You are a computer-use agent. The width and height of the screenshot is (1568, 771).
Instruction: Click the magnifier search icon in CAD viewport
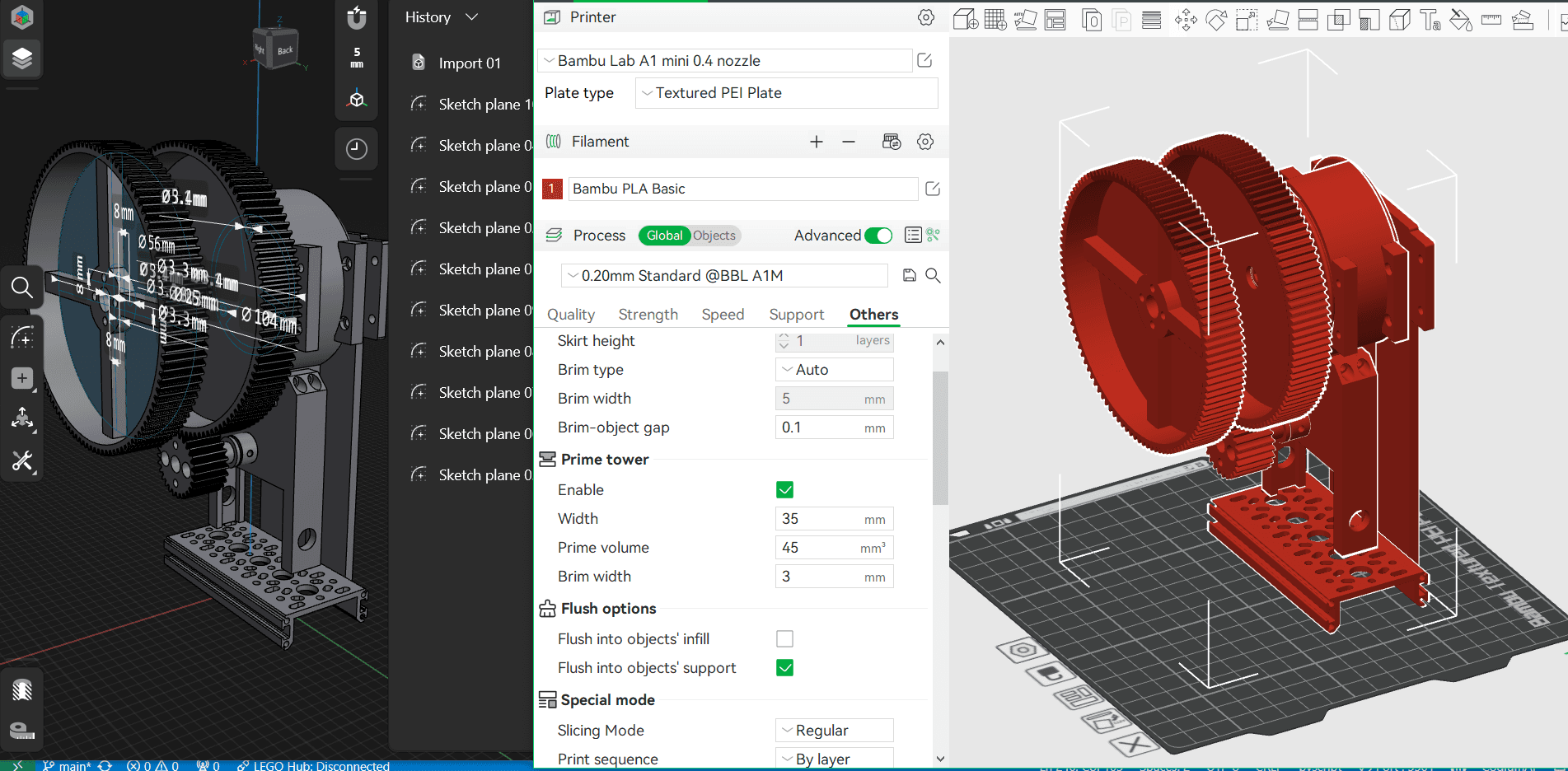22,287
